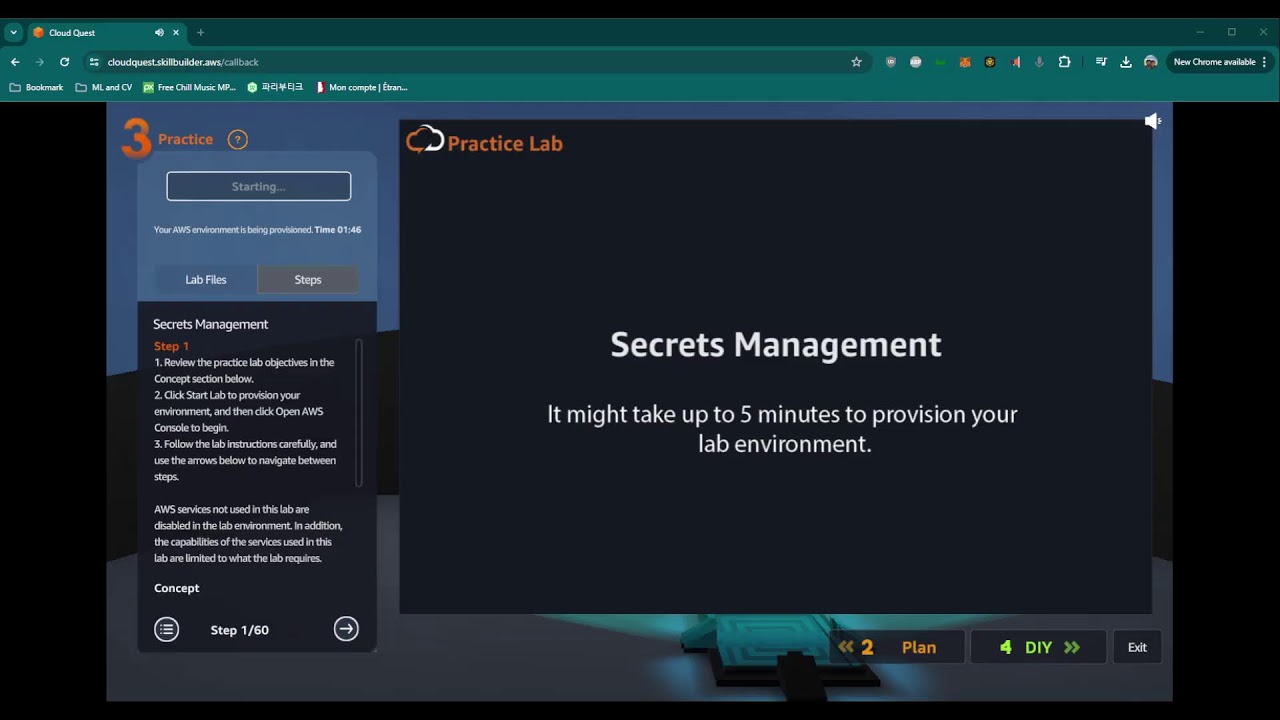Click the Step 1/60 counter
This screenshot has width=1280, height=720.
[x=240, y=630]
